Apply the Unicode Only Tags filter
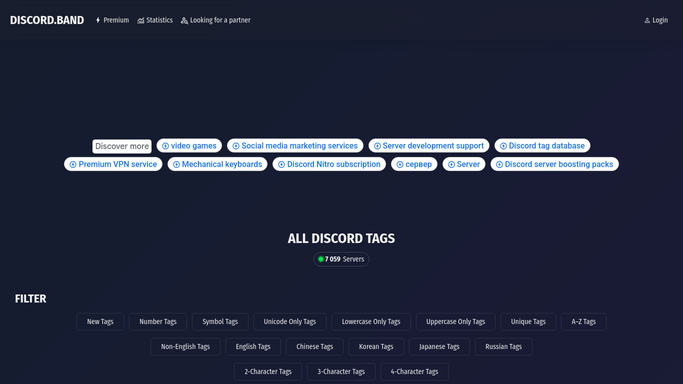683x384 pixels. tap(290, 322)
